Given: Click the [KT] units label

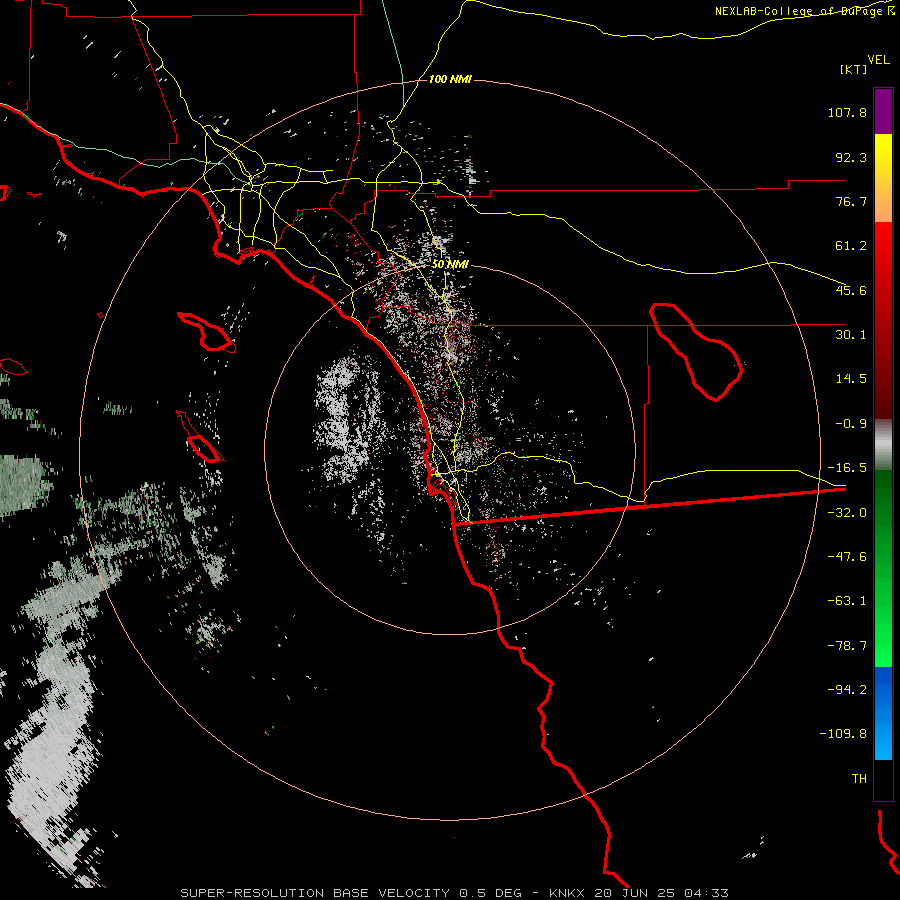Looking at the screenshot, I should [853, 69].
